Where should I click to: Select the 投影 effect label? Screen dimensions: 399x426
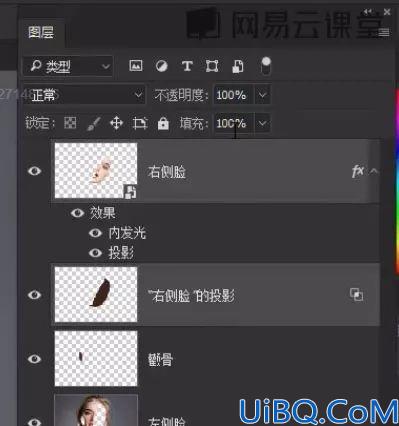tap(121, 253)
